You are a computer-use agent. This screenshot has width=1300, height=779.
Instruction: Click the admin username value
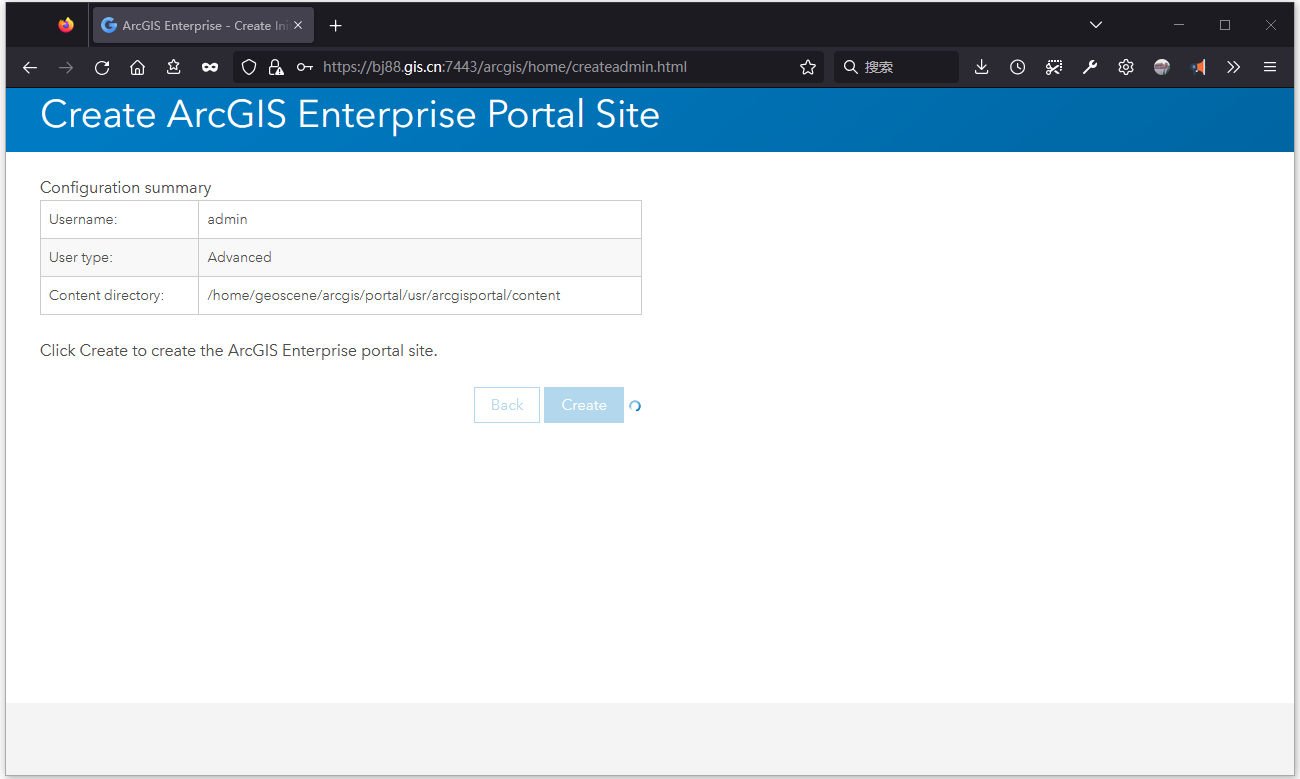[227, 219]
